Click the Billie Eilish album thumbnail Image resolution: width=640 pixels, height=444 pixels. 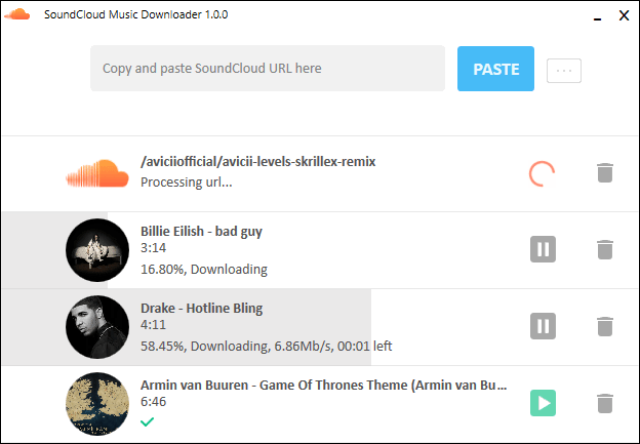click(x=97, y=250)
